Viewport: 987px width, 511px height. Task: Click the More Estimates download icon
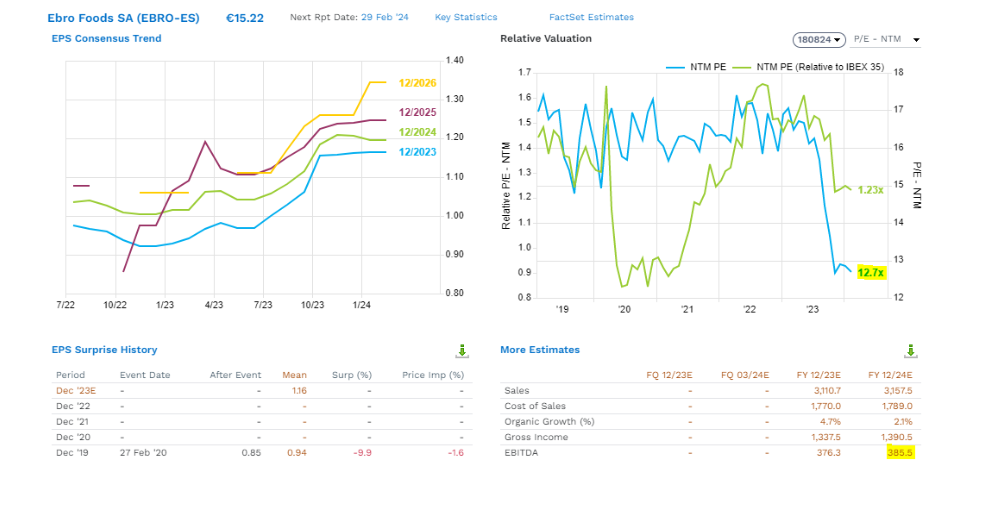click(909, 350)
